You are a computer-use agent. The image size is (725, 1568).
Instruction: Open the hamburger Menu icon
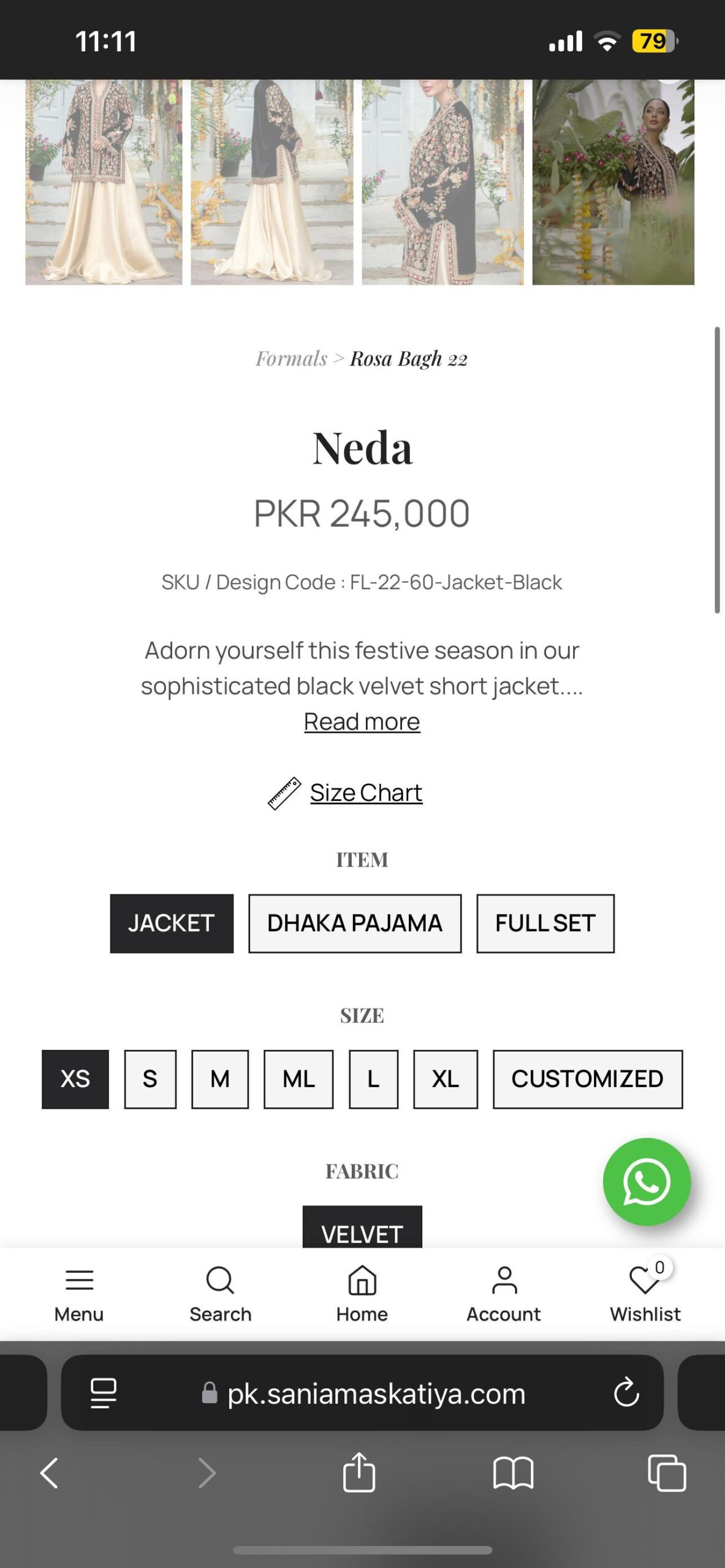[79, 1281]
